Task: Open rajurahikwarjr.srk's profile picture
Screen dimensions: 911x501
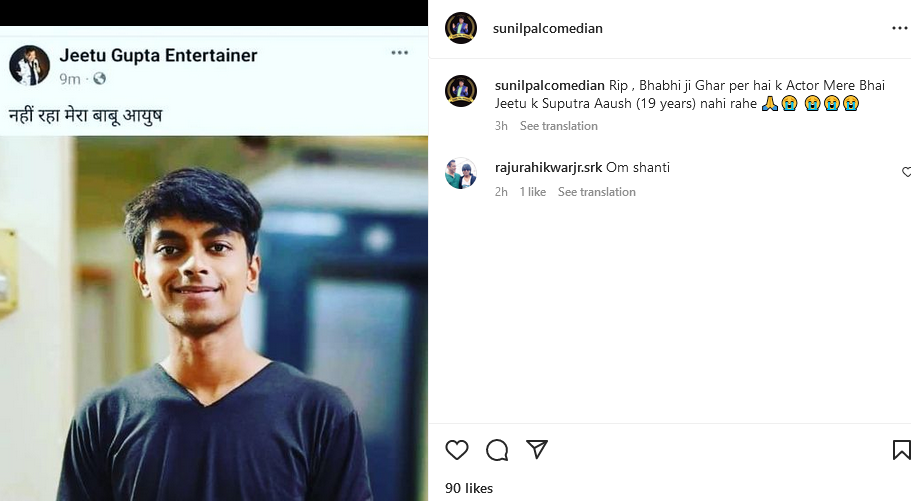Action: click(461, 173)
